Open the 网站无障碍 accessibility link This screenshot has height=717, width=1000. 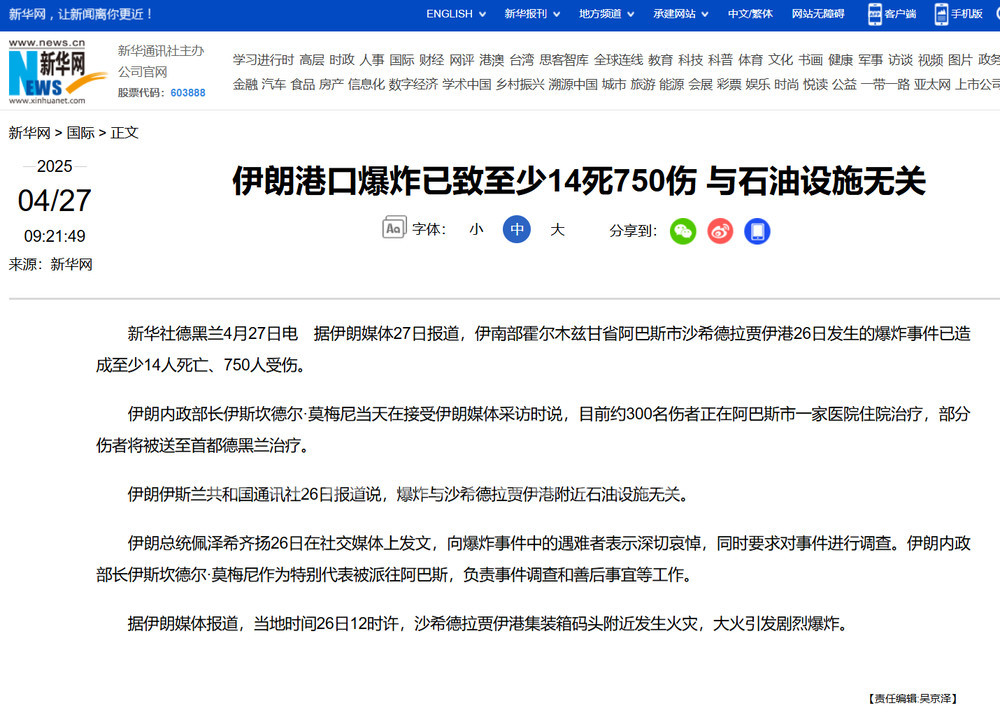click(x=818, y=14)
